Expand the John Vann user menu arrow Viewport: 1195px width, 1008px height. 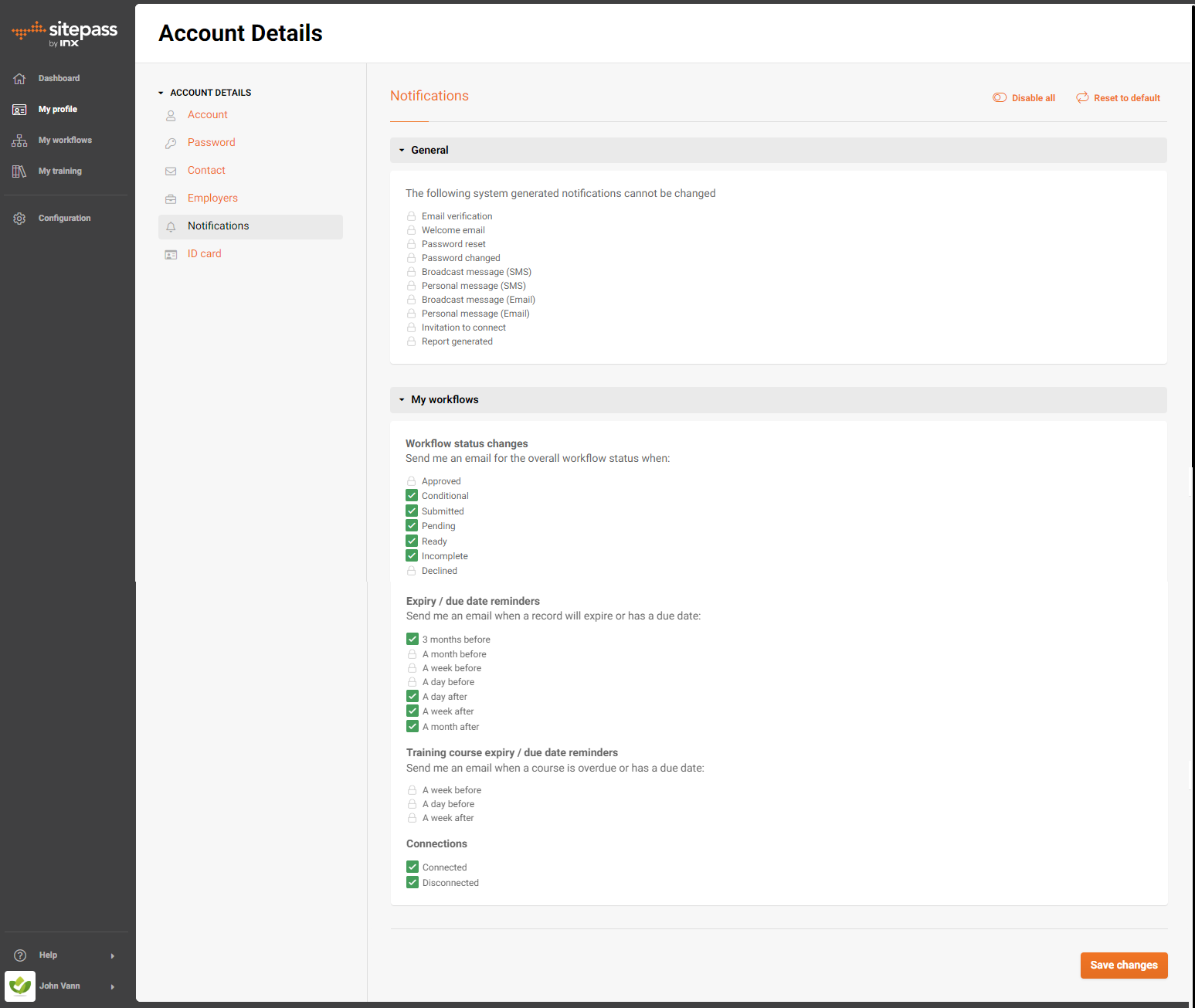(x=113, y=986)
